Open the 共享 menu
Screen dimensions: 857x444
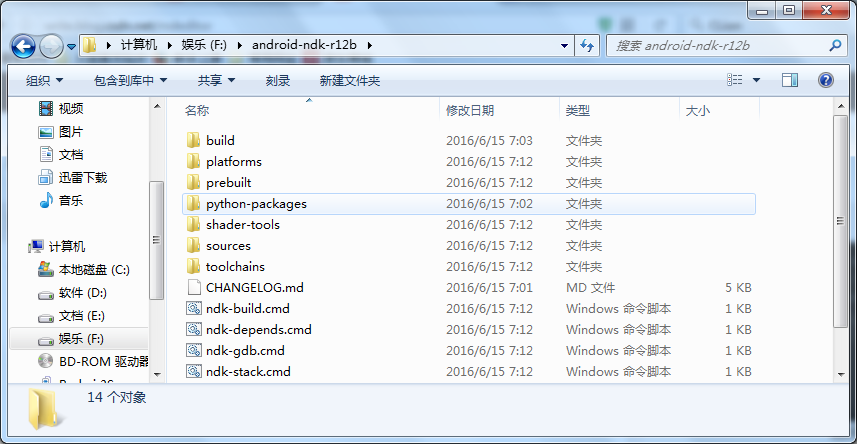216,81
